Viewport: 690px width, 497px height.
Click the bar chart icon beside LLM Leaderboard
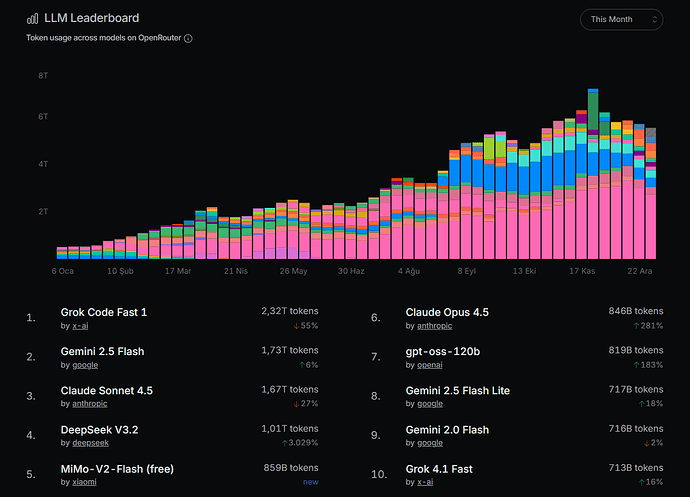point(33,18)
